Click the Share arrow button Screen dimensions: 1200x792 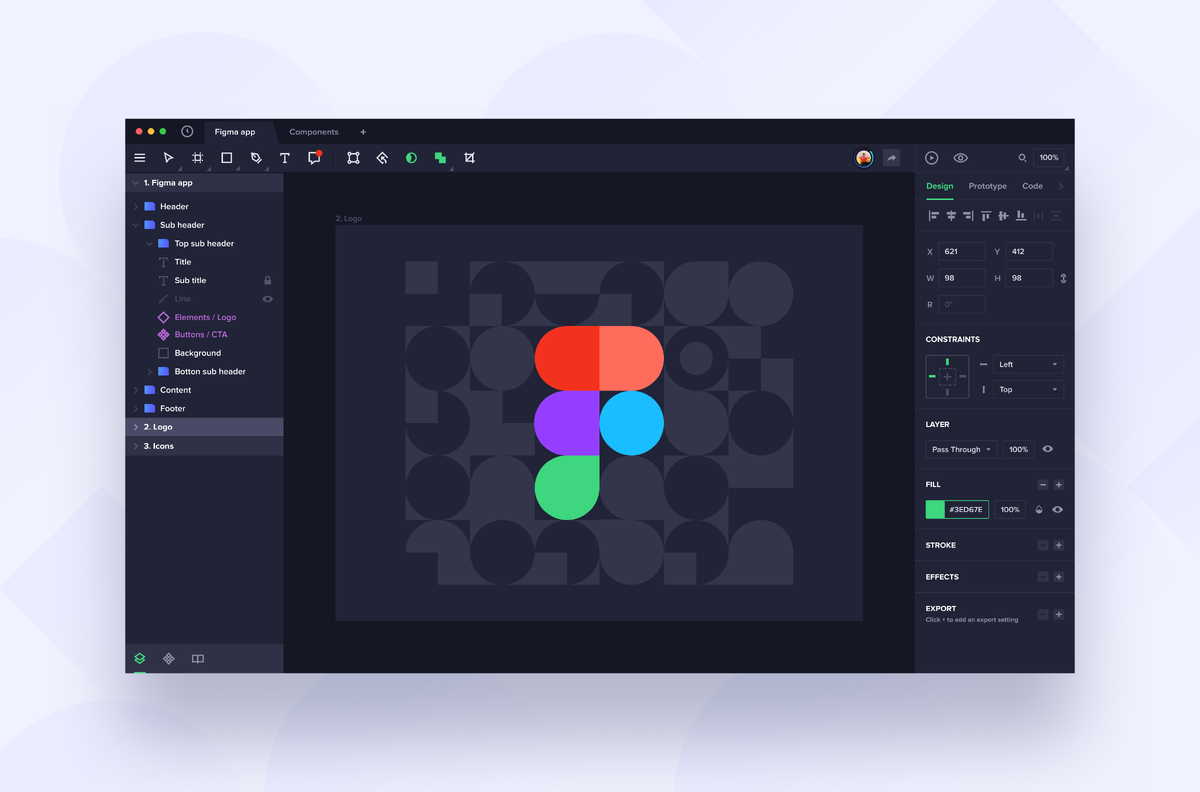891,158
